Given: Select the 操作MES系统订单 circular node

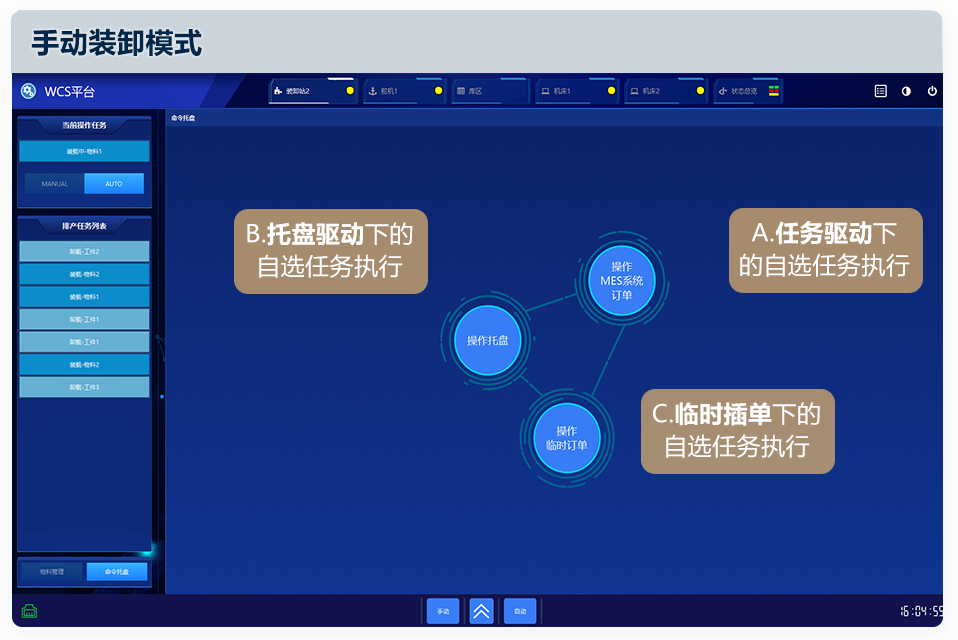Looking at the screenshot, I should pyautogui.click(x=621, y=281).
